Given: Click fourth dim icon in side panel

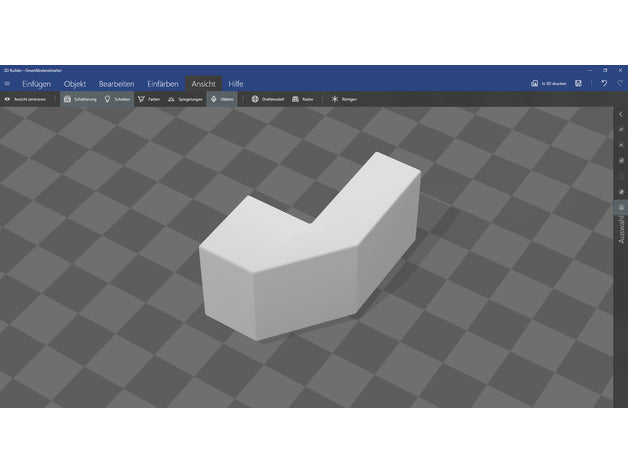Looking at the screenshot, I should pyautogui.click(x=621, y=176).
